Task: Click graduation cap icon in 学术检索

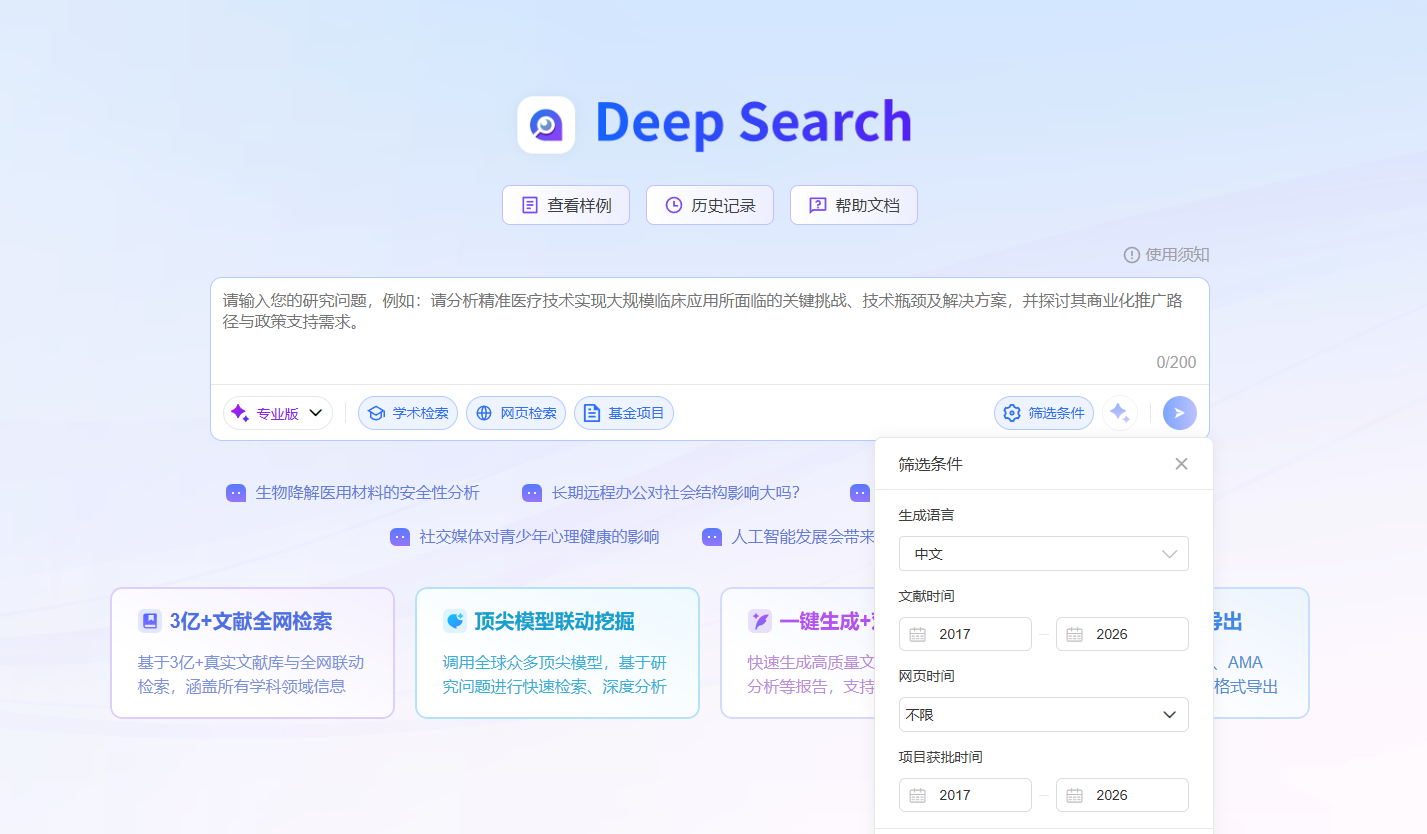Action: [x=376, y=413]
